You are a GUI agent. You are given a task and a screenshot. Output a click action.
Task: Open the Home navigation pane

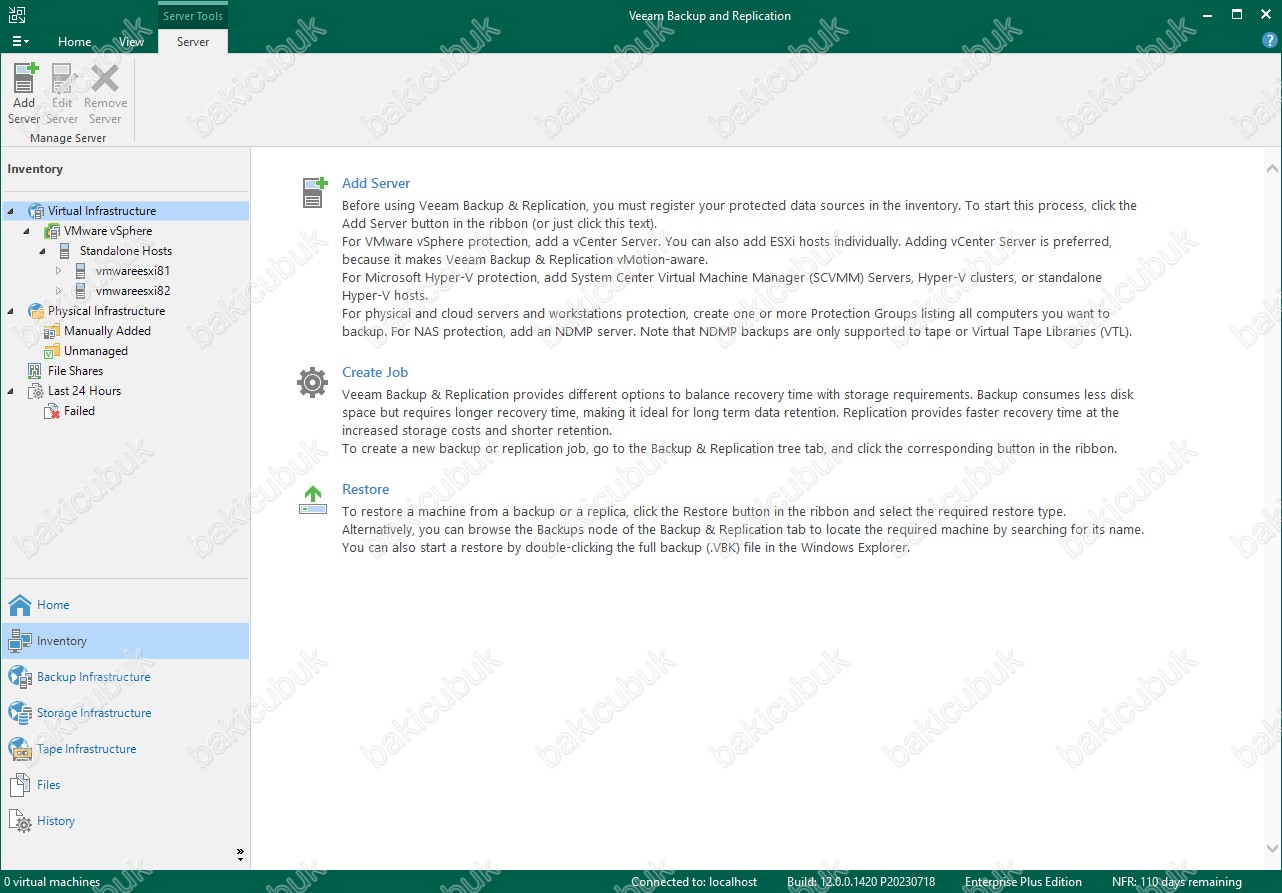125,605
